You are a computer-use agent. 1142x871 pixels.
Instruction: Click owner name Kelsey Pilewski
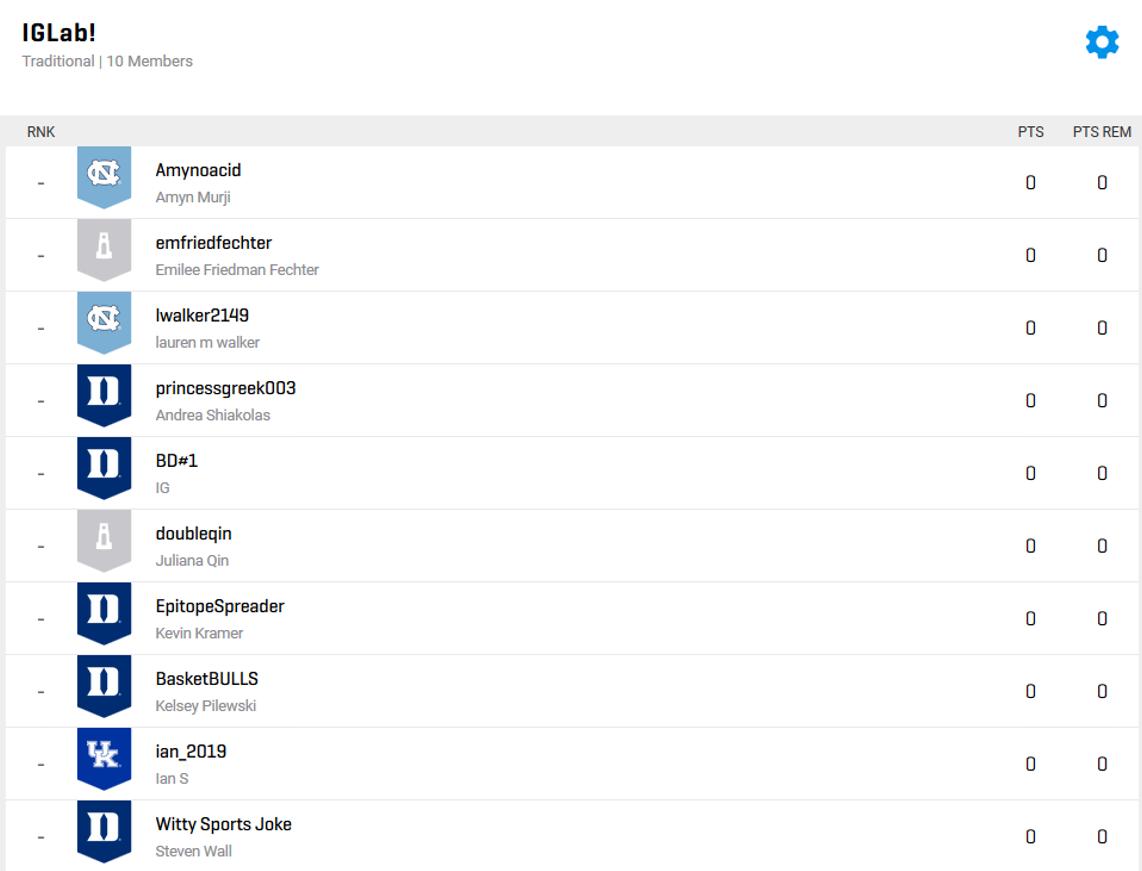(x=206, y=706)
